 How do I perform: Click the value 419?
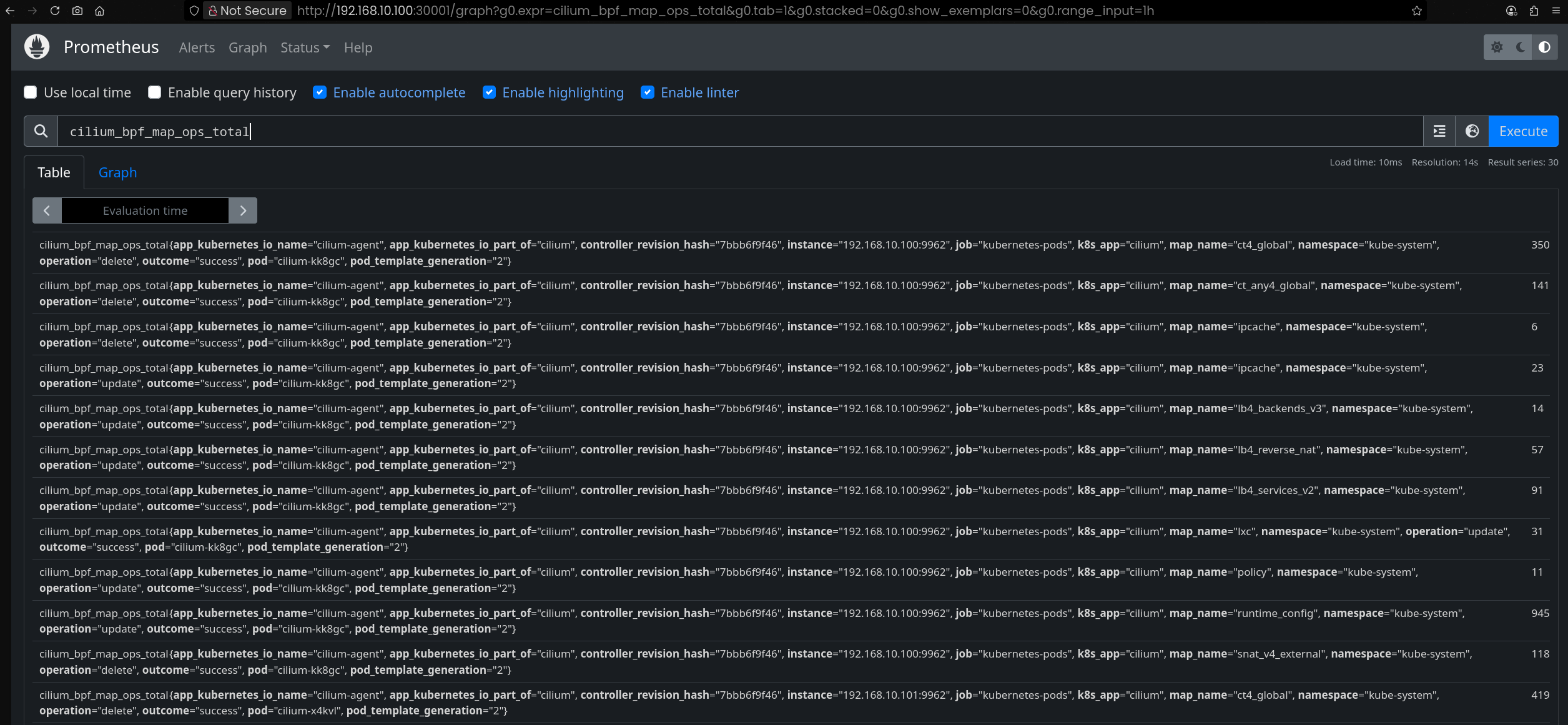pyautogui.click(x=1540, y=695)
